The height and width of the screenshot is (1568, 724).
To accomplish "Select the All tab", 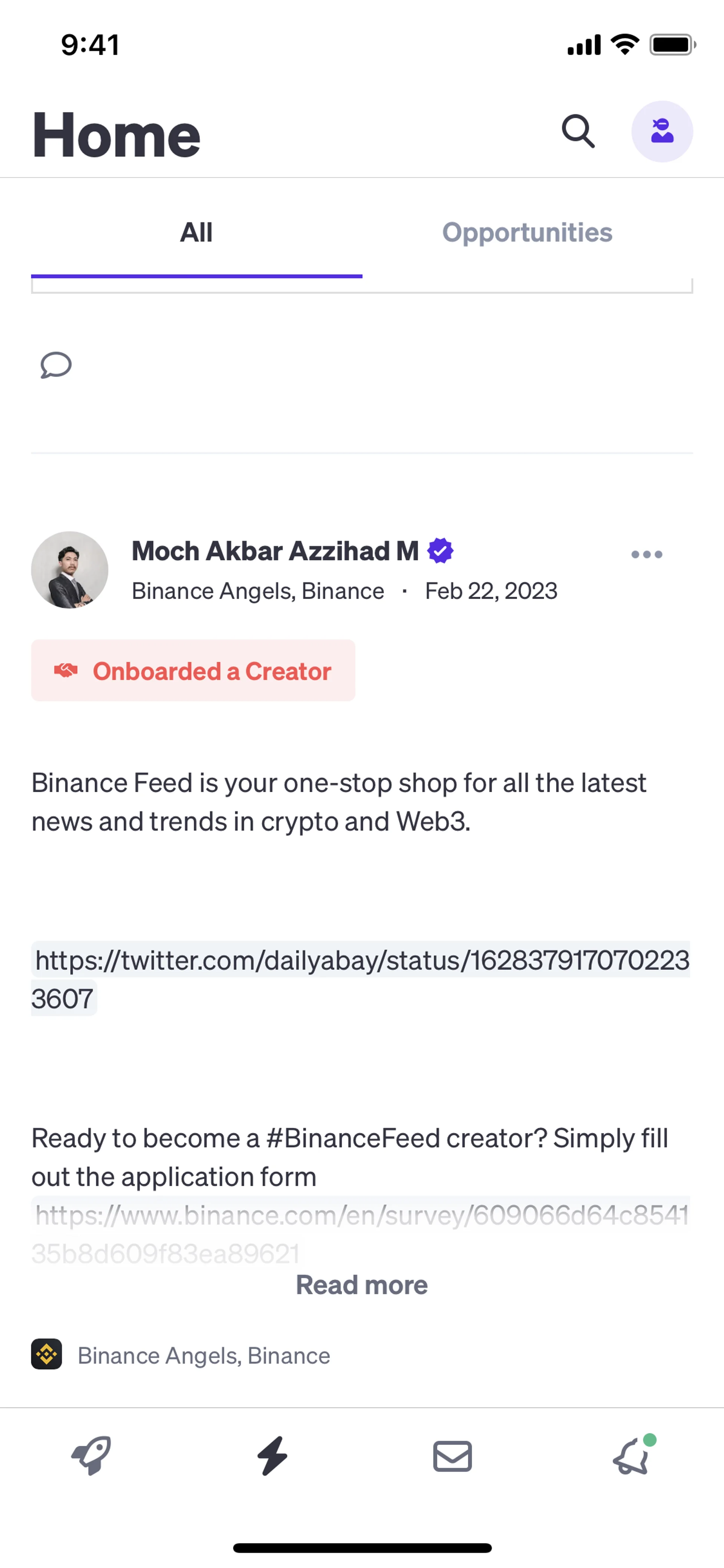I will [x=196, y=232].
